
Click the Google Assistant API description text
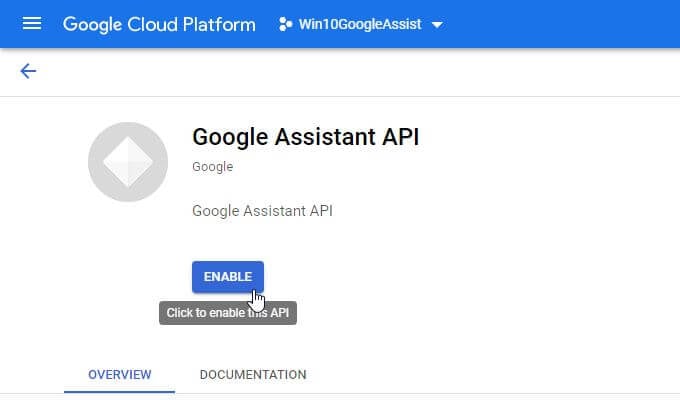pos(262,211)
